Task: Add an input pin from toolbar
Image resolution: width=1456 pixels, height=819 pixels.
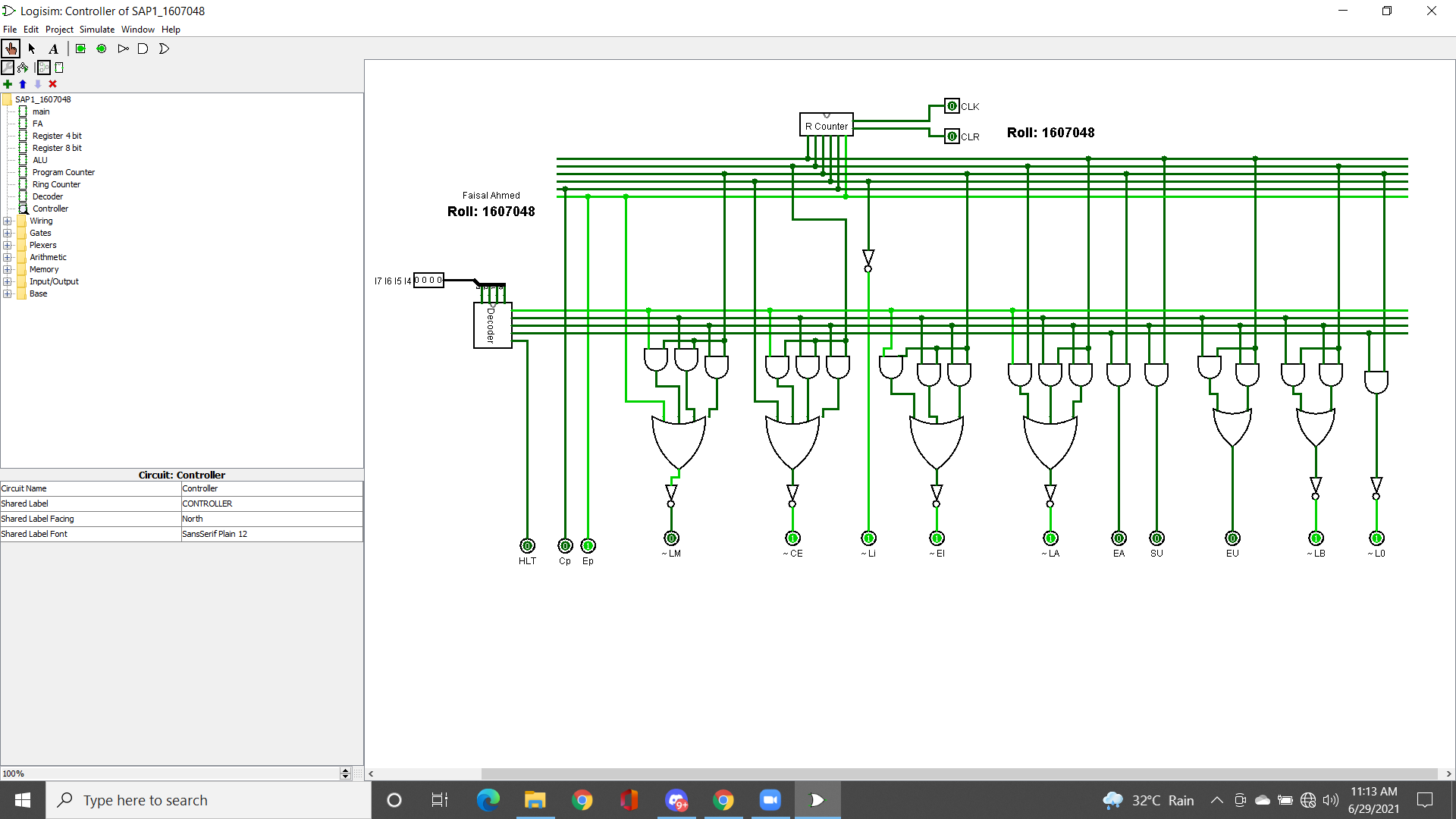Action: pos(80,49)
